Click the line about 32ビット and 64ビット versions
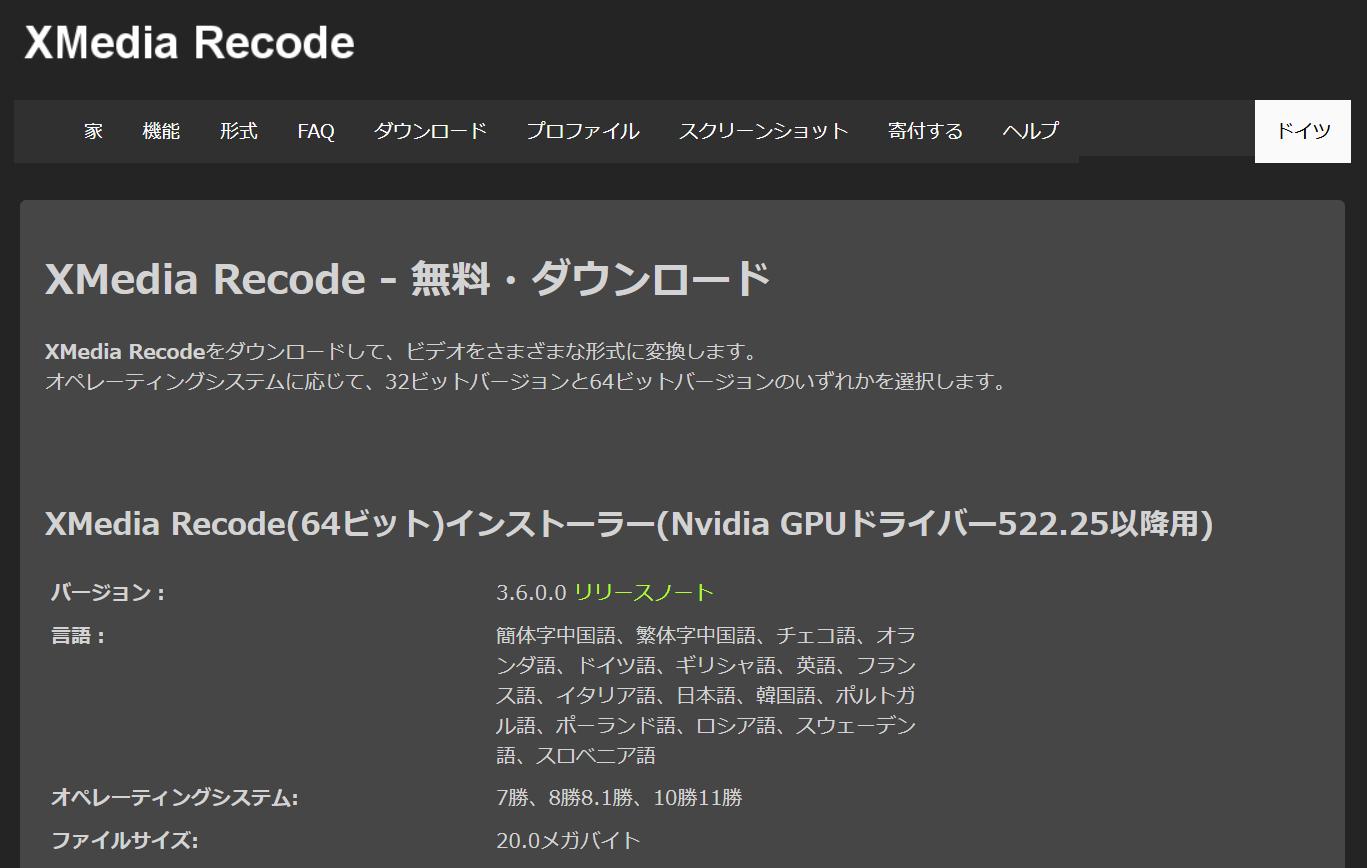 (x=527, y=382)
